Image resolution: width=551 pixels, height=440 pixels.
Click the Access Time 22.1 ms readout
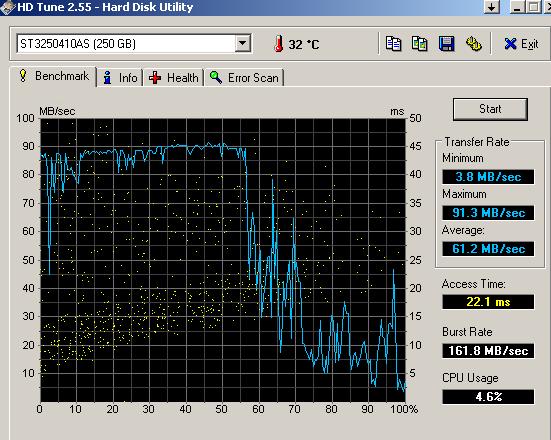488,302
